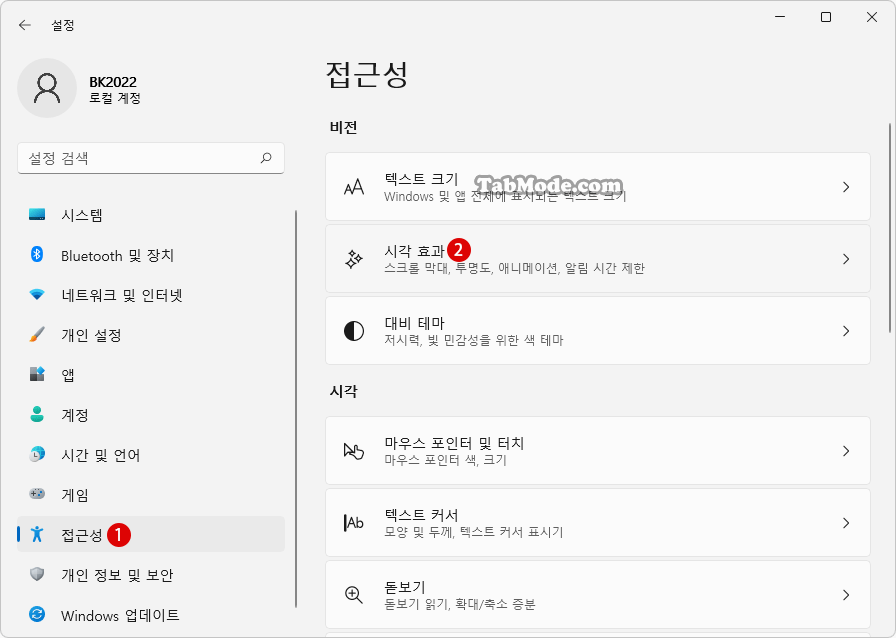
Task: Click the 접근성 accessibility figure icon
Action: [x=37, y=533]
